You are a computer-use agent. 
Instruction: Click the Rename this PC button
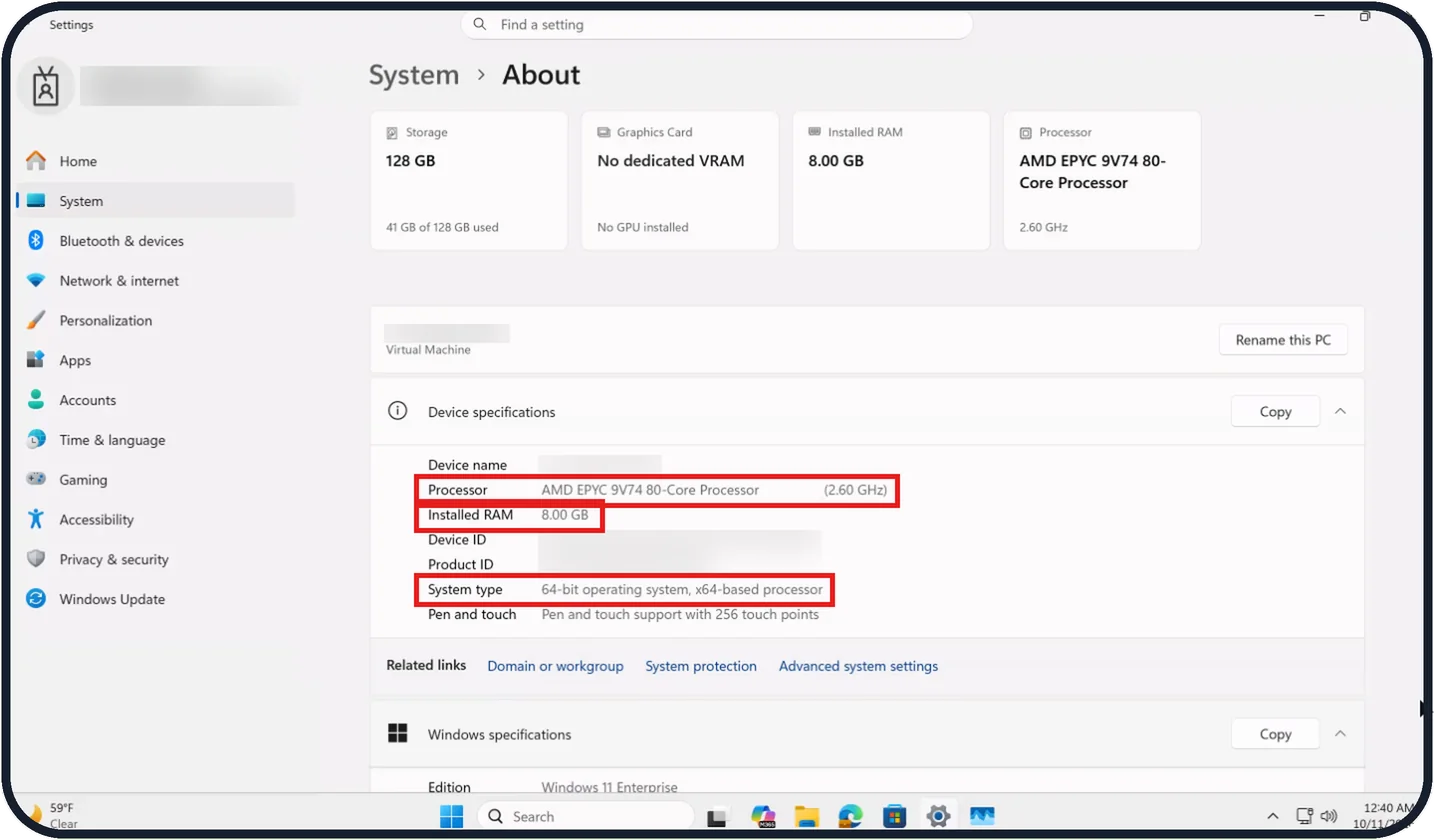[x=1283, y=340]
